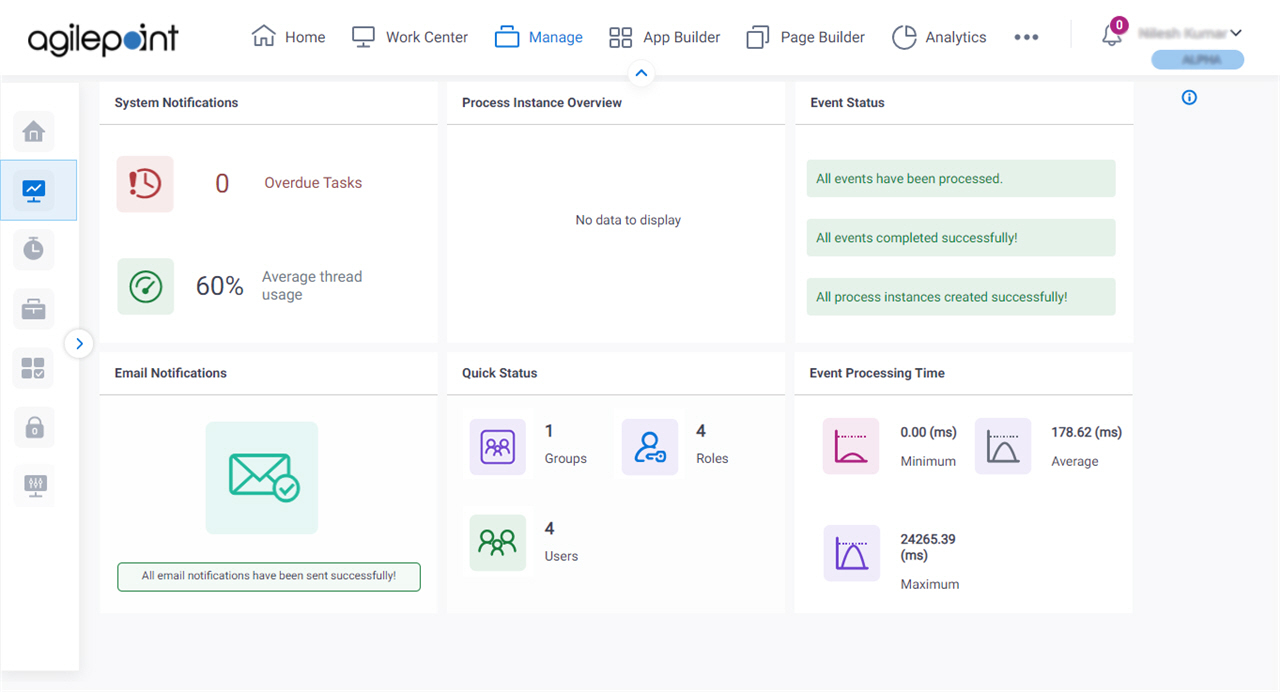This screenshot has width=1280, height=692.
Task: Click the Average processing time chart icon
Action: pyautogui.click(x=1003, y=446)
